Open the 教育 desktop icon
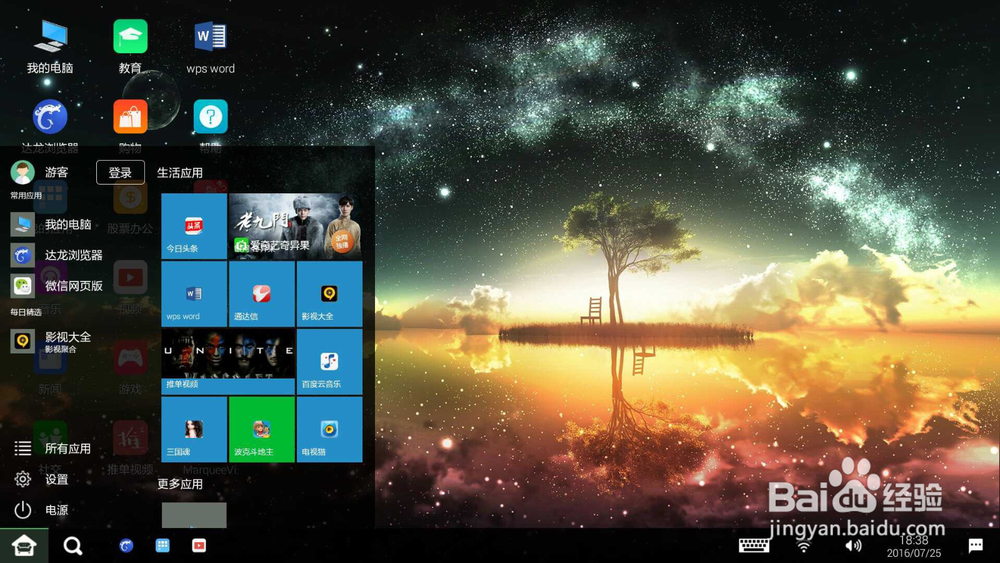The width and height of the screenshot is (1000, 563). [130, 46]
